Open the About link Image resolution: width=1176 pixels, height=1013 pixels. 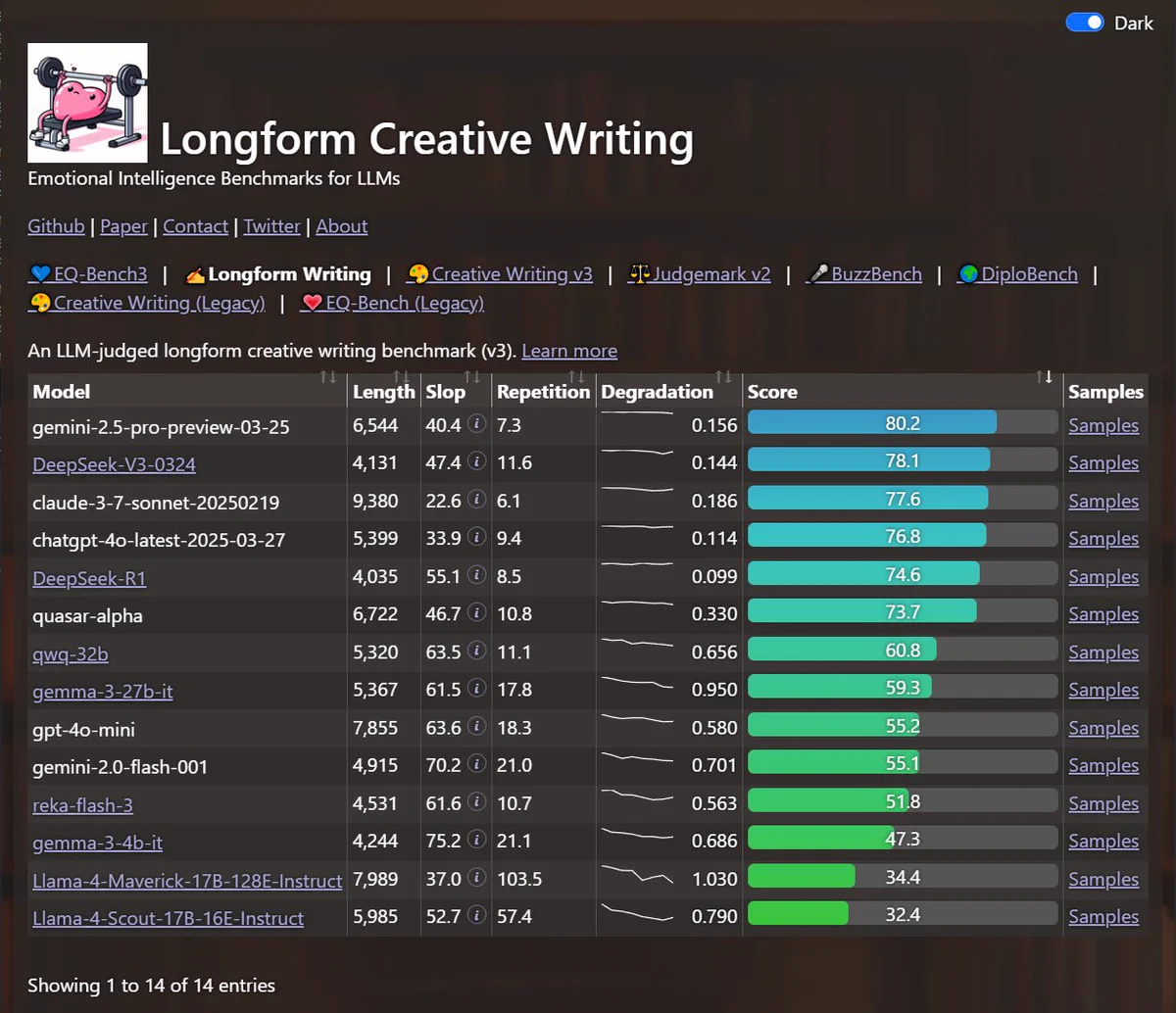(x=342, y=226)
